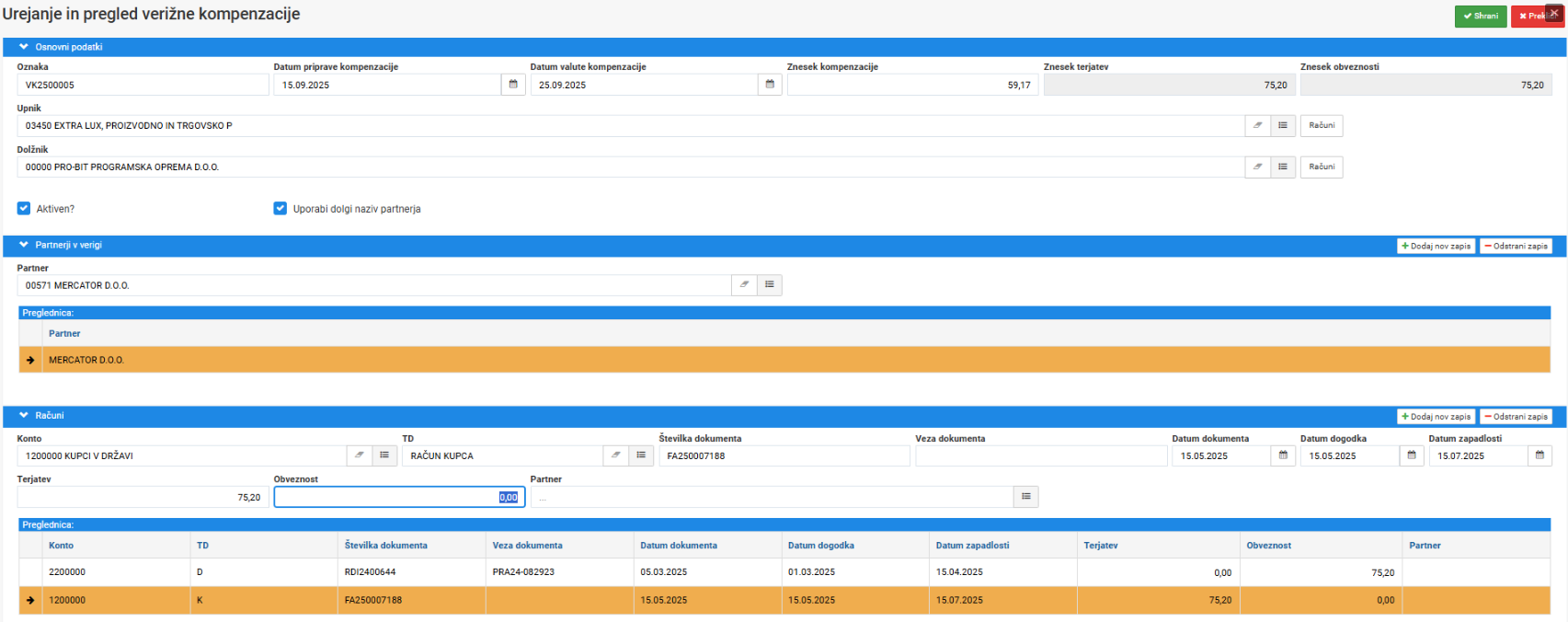Click the Terjatev input field
The image size is (1568, 622).
(143, 497)
